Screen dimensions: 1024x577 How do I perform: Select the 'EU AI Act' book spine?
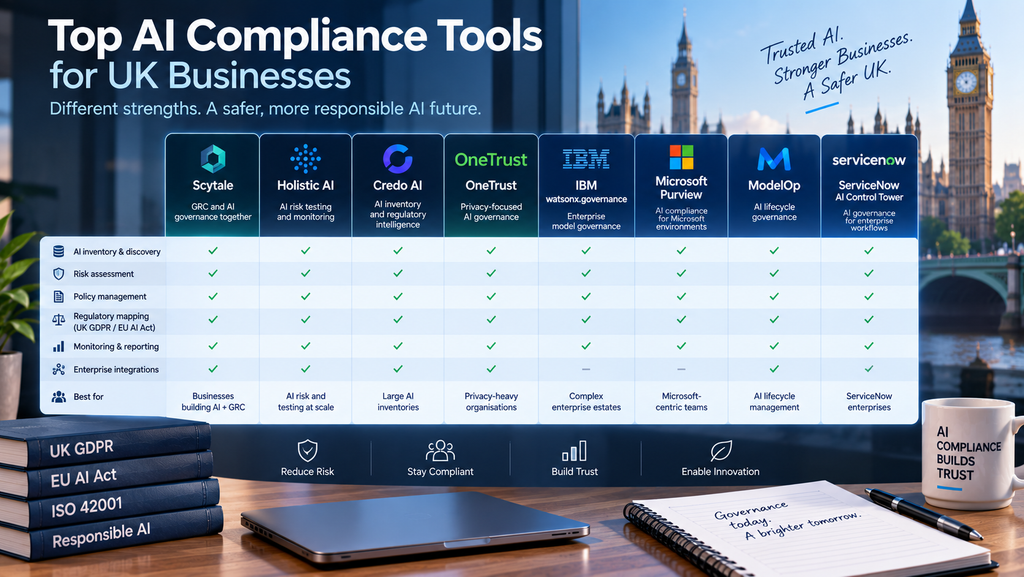[x=84, y=478]
